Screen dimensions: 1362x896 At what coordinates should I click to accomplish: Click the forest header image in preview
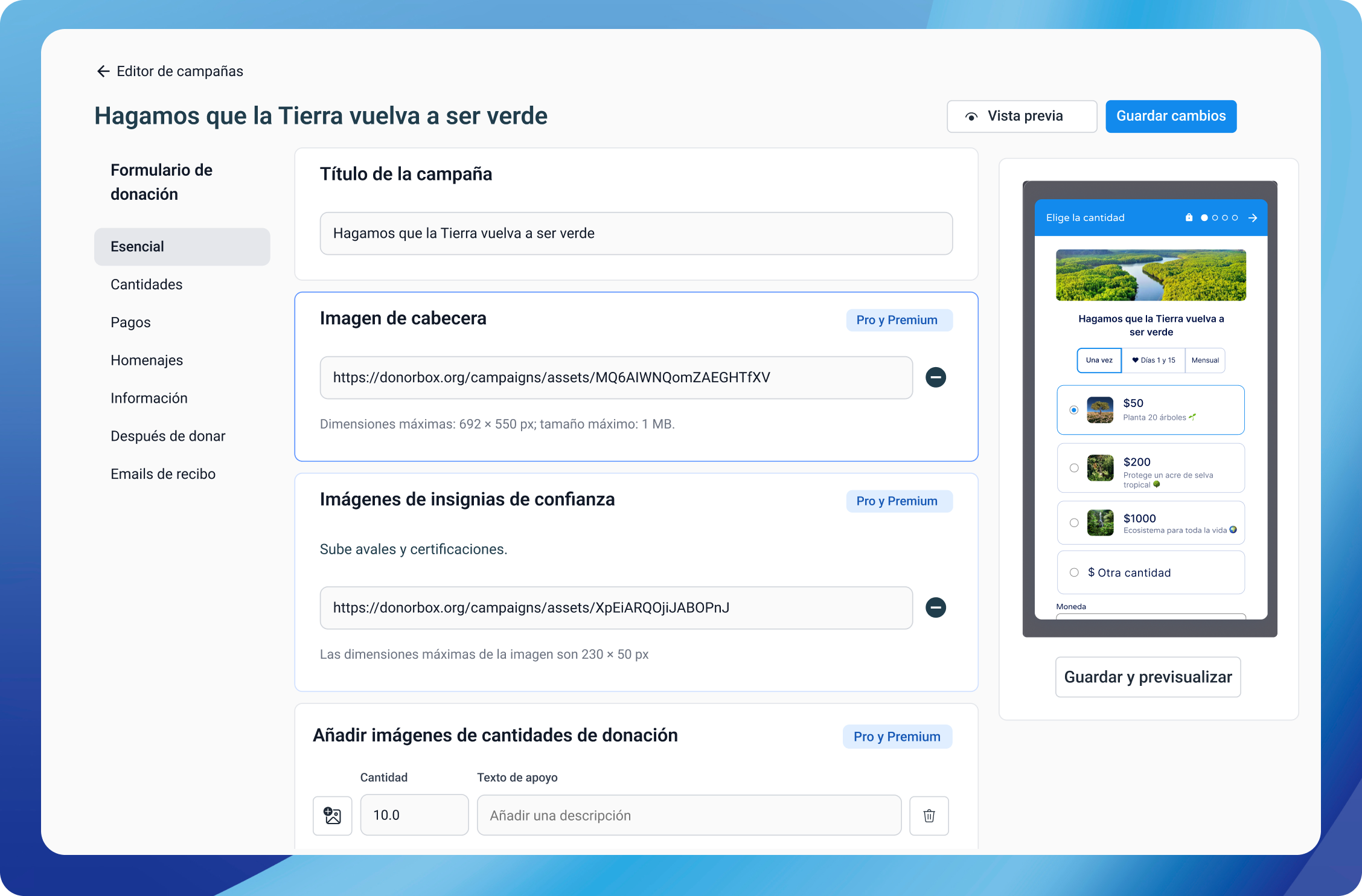(x=1151, y=275)
